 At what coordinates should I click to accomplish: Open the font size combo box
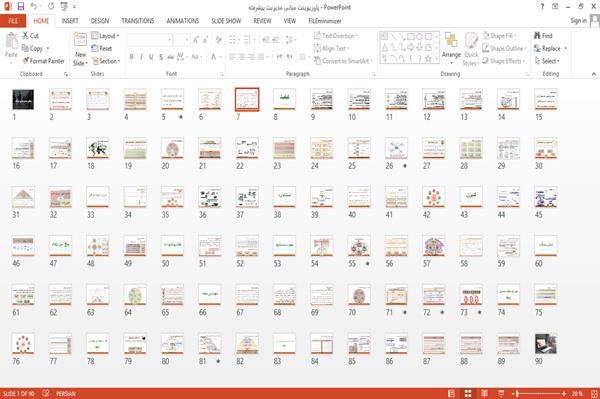181,40
